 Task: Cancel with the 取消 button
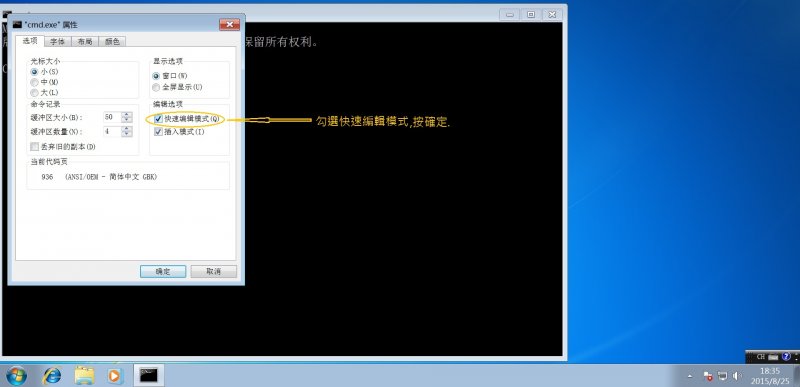tap(213, 272)
